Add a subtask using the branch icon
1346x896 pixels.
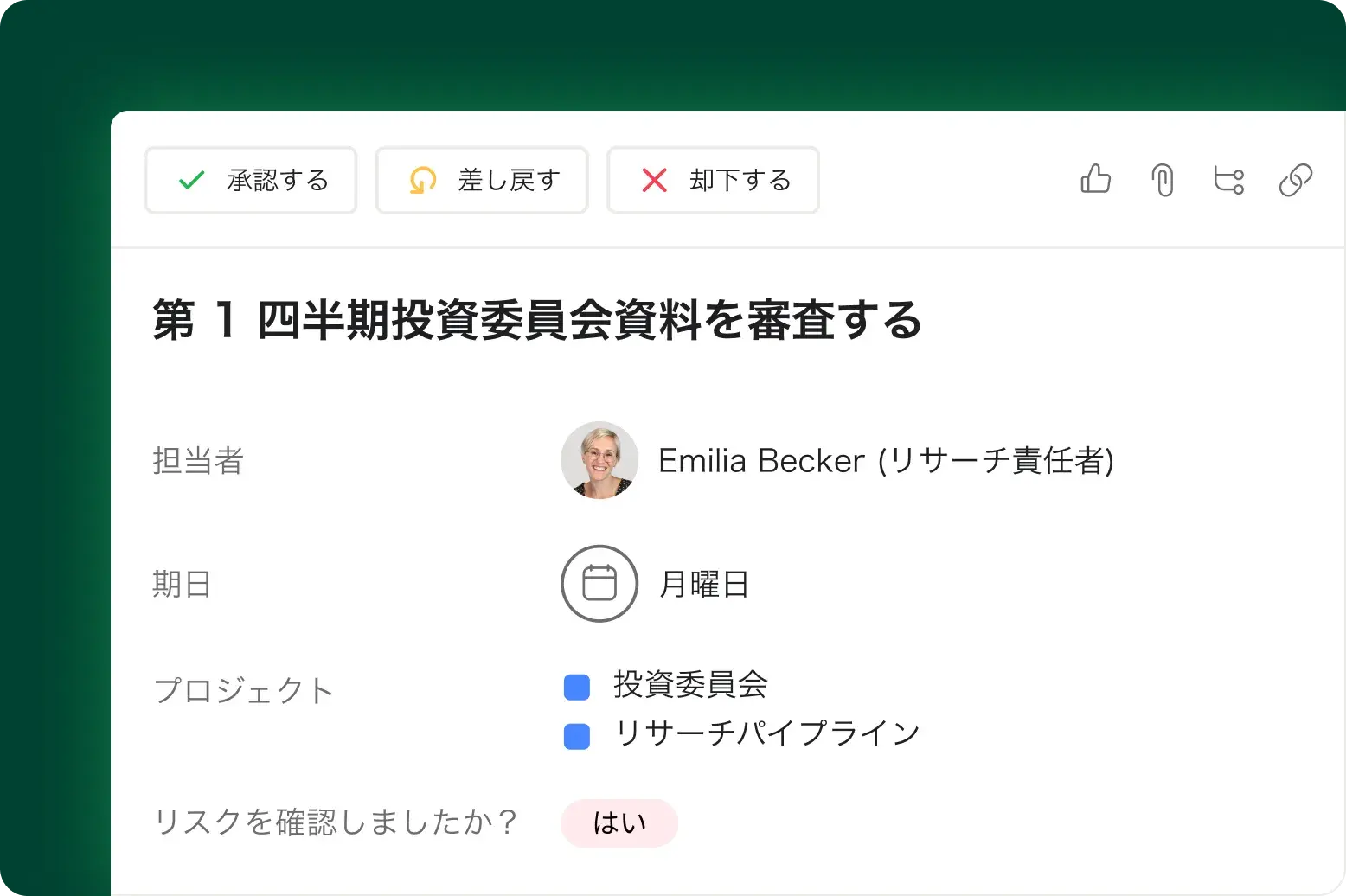click(x=1228, y=180)
